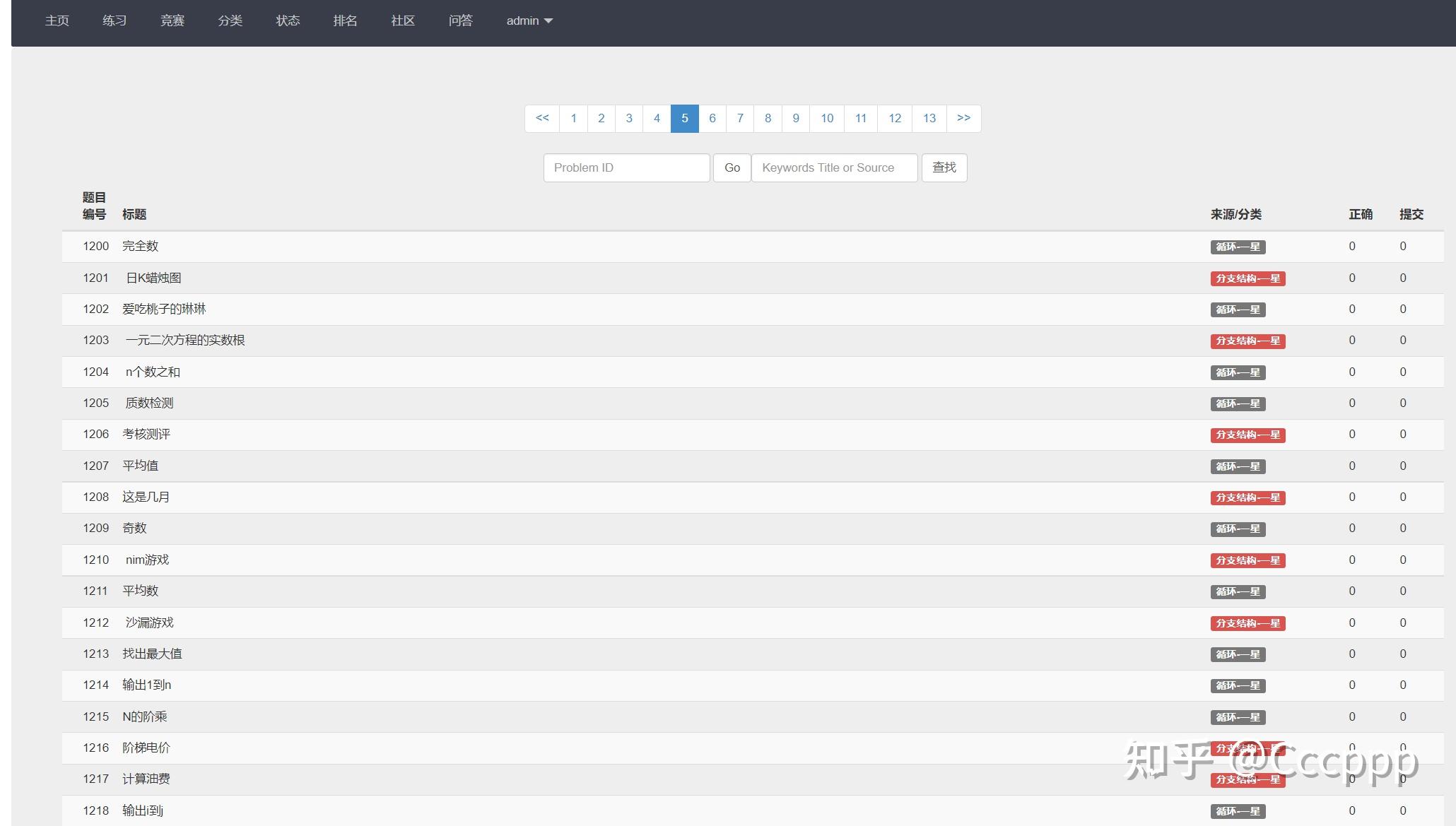Click gray 循环 tag on row 1200
This screenshot has width=1456, height=826.
(x=1238, y=247)
